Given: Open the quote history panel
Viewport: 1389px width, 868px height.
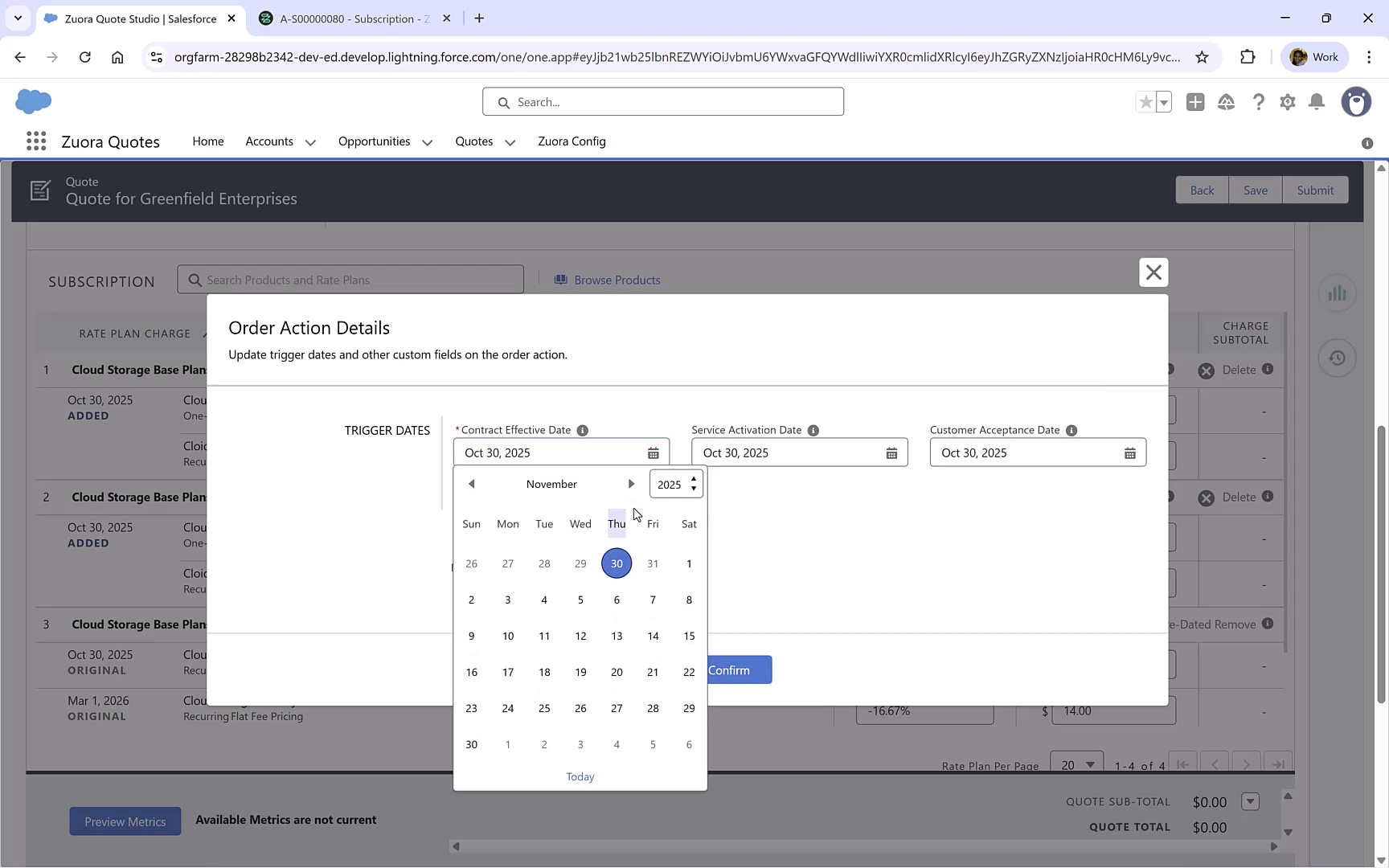Looking at the screenshot, I should [x=1337, y=358].
